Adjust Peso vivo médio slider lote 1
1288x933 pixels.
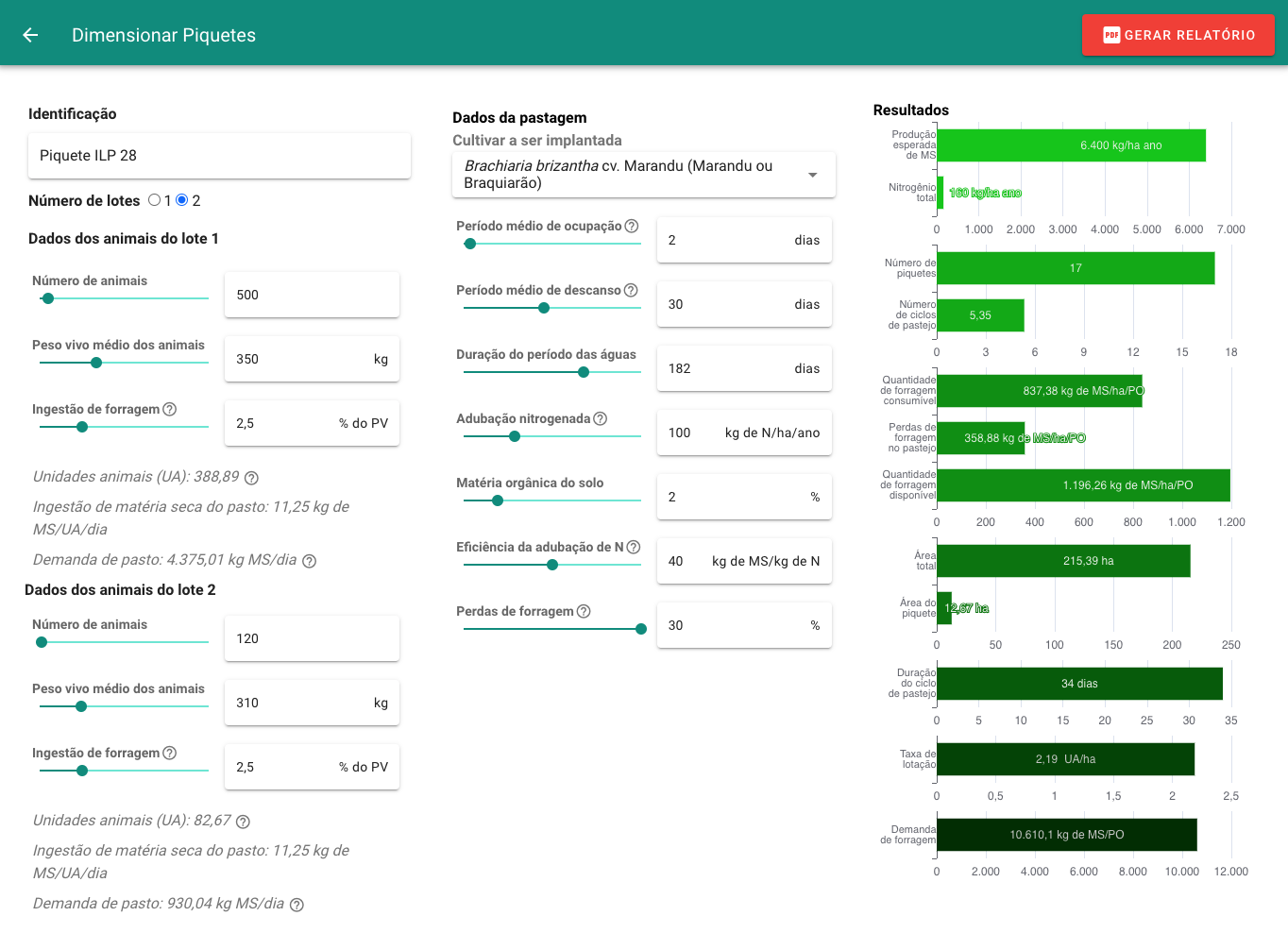click(124, 363)
